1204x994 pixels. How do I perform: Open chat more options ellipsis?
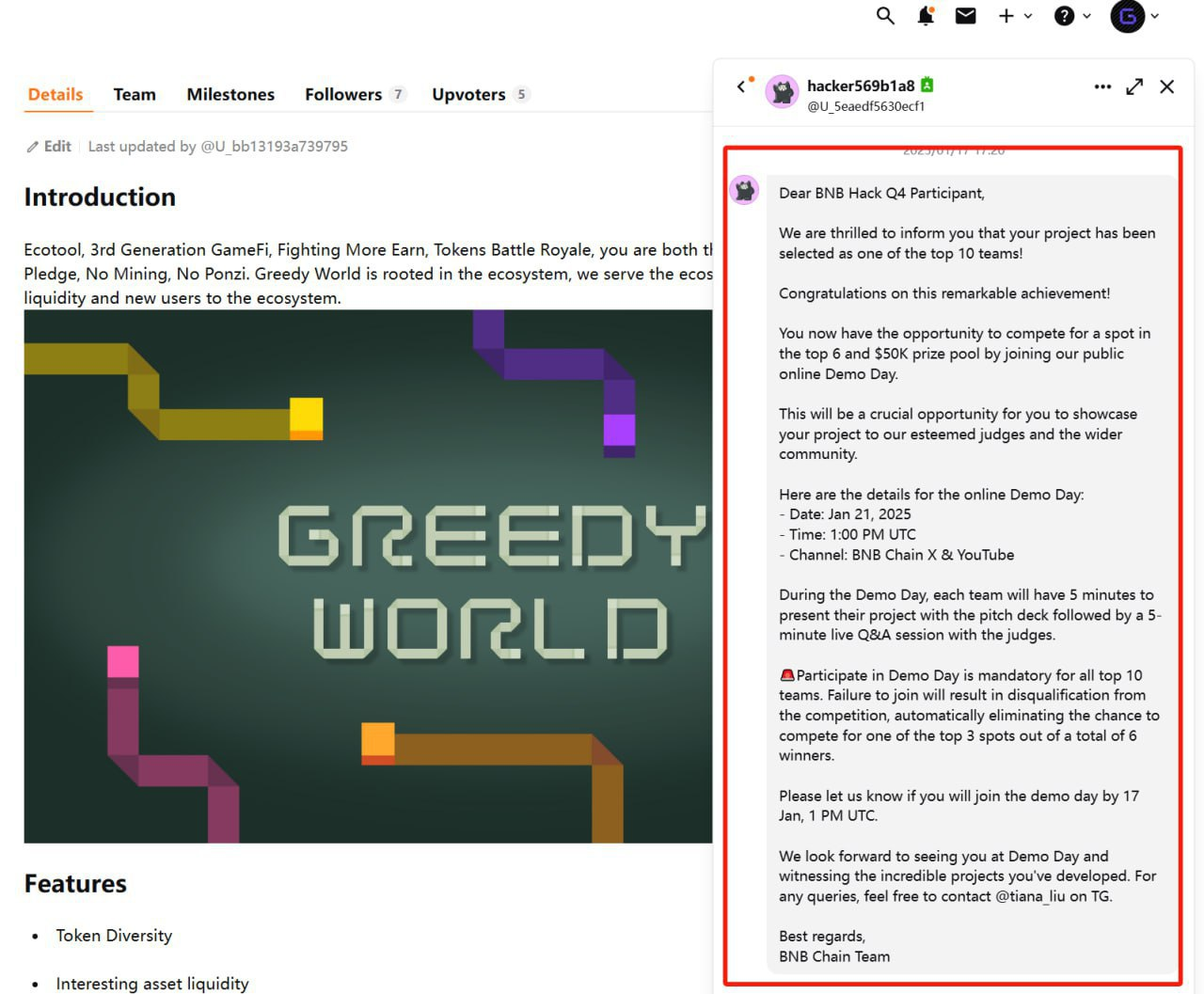tap(1102, 87)
